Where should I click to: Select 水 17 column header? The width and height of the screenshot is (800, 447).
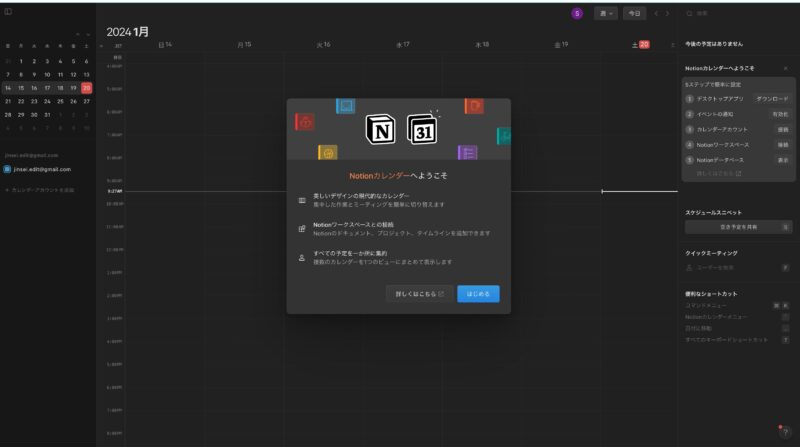(x=403, y=45)
